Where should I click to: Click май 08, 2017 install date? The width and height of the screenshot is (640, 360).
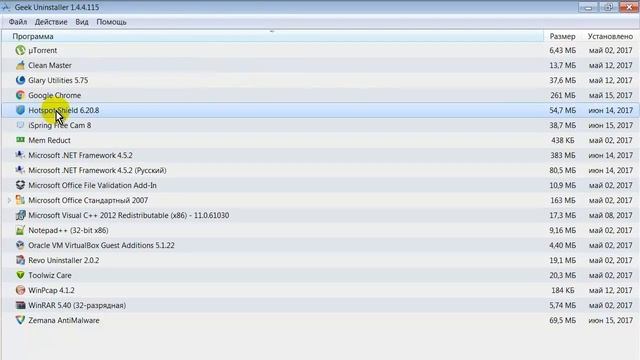click(611, 215)
